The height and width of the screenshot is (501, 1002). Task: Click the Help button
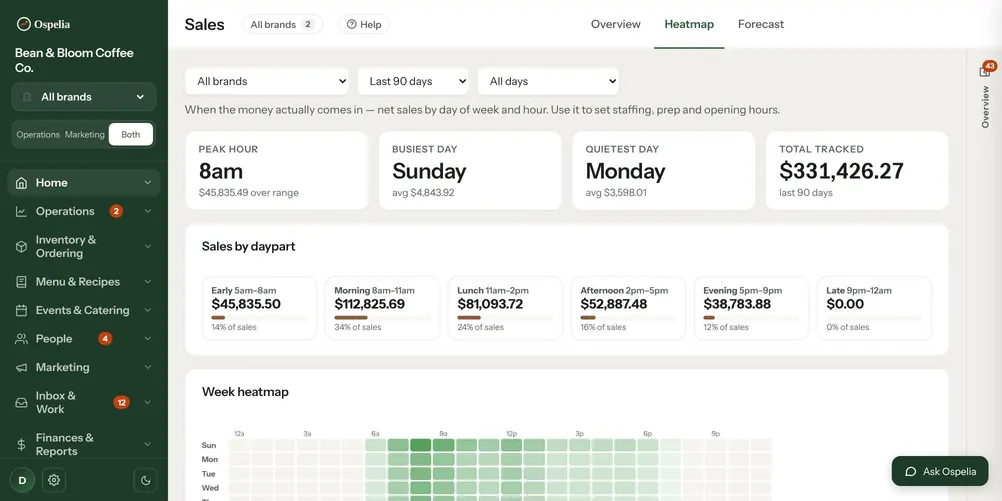pos(364,24)
